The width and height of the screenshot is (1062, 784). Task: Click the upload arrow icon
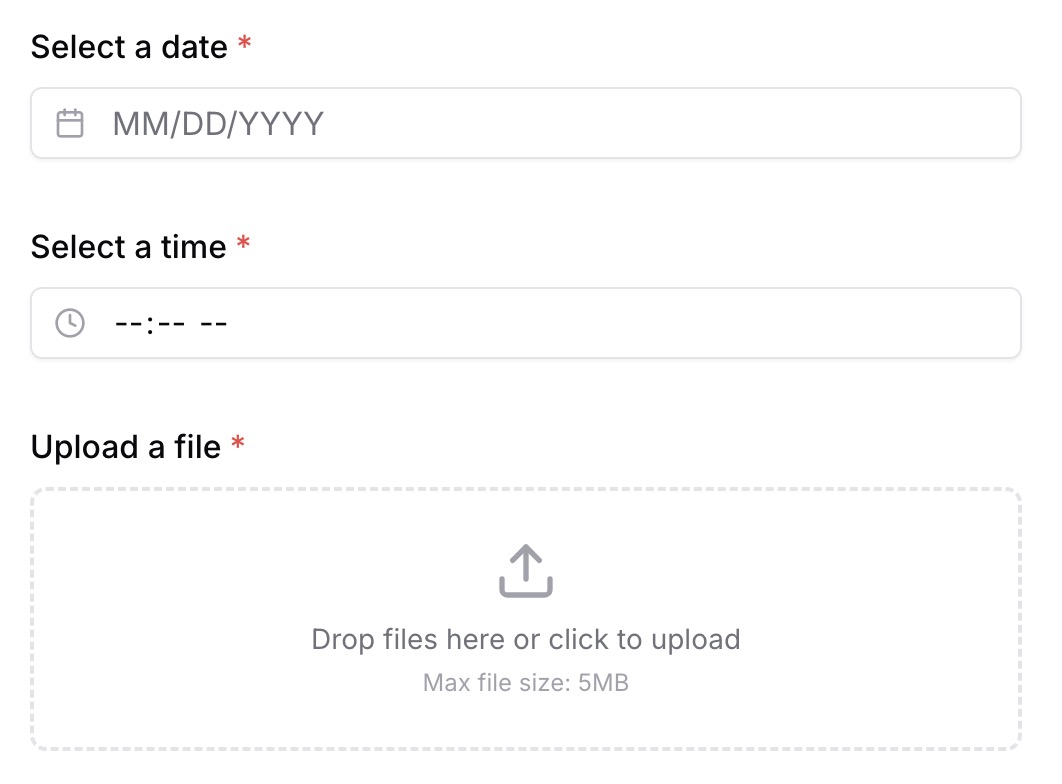[526, 571]
